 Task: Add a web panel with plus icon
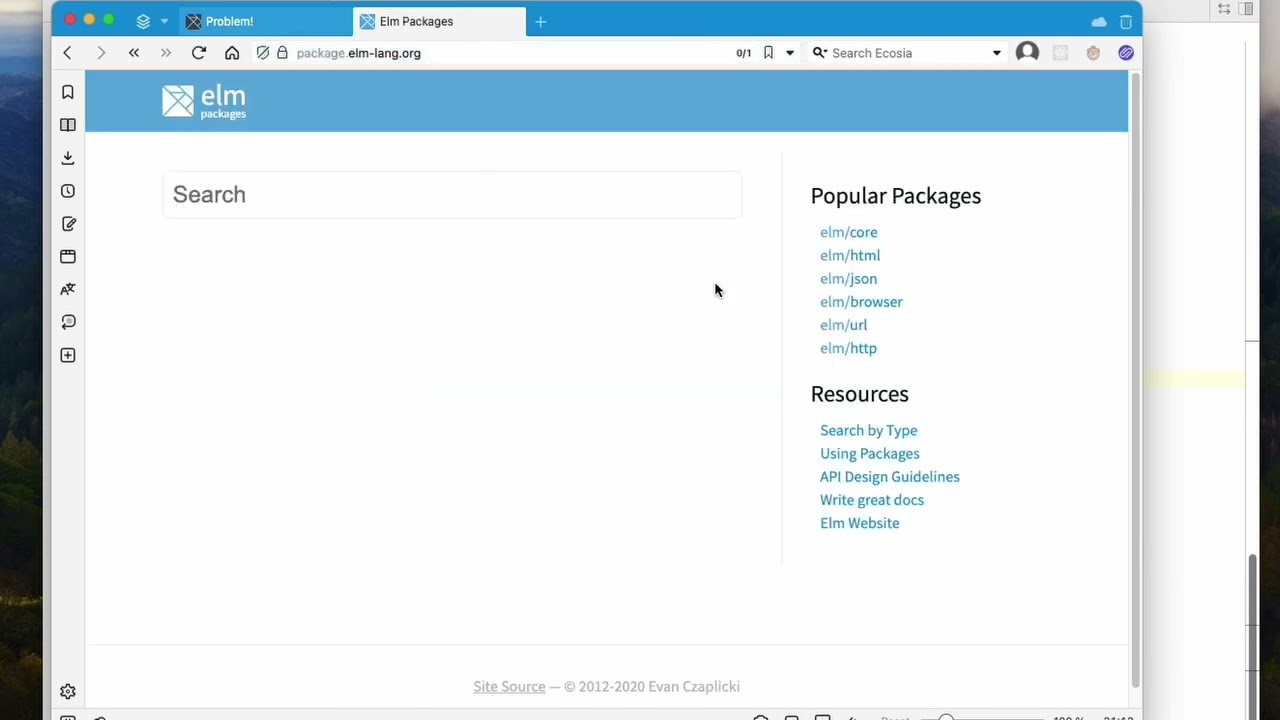point(68,355)
